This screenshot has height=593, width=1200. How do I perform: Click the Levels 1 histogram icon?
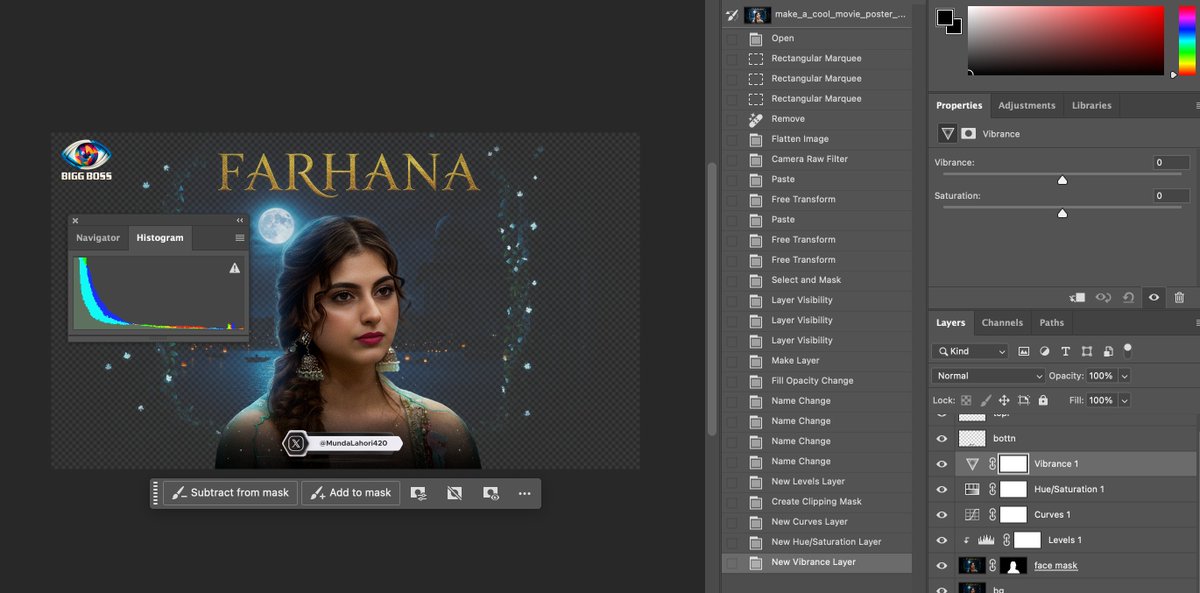[x=986, y=540]
